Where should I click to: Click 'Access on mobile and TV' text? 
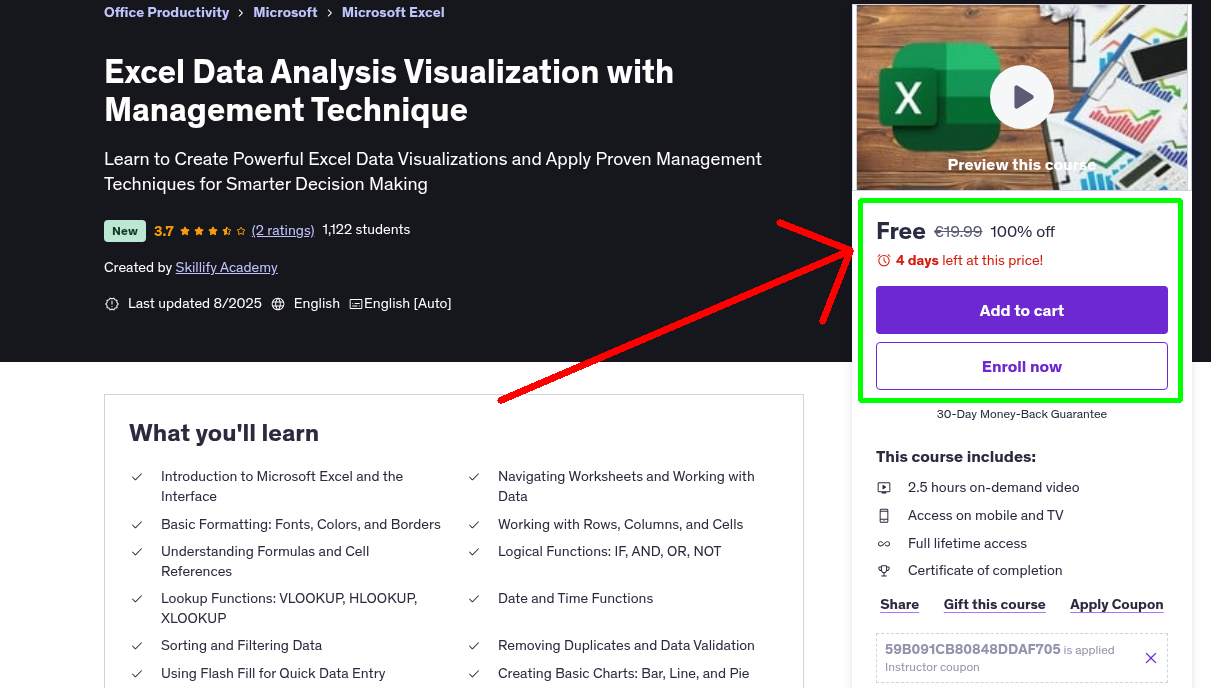pos(985,516)
